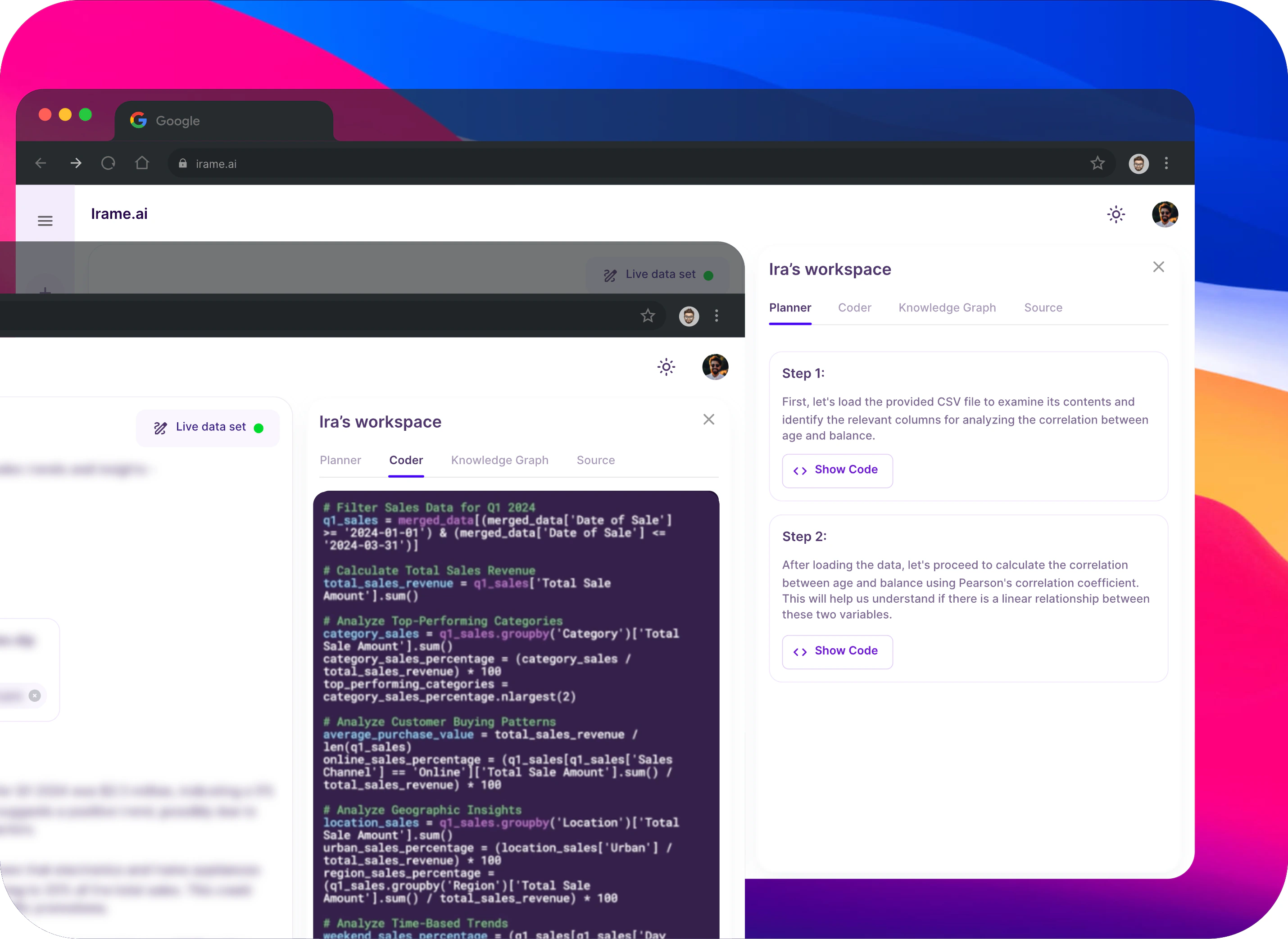Switch to the Coder tab in the right workspace panel
Image resolution: width=1288 pixels, height=939 pixels.
point(854,307)
